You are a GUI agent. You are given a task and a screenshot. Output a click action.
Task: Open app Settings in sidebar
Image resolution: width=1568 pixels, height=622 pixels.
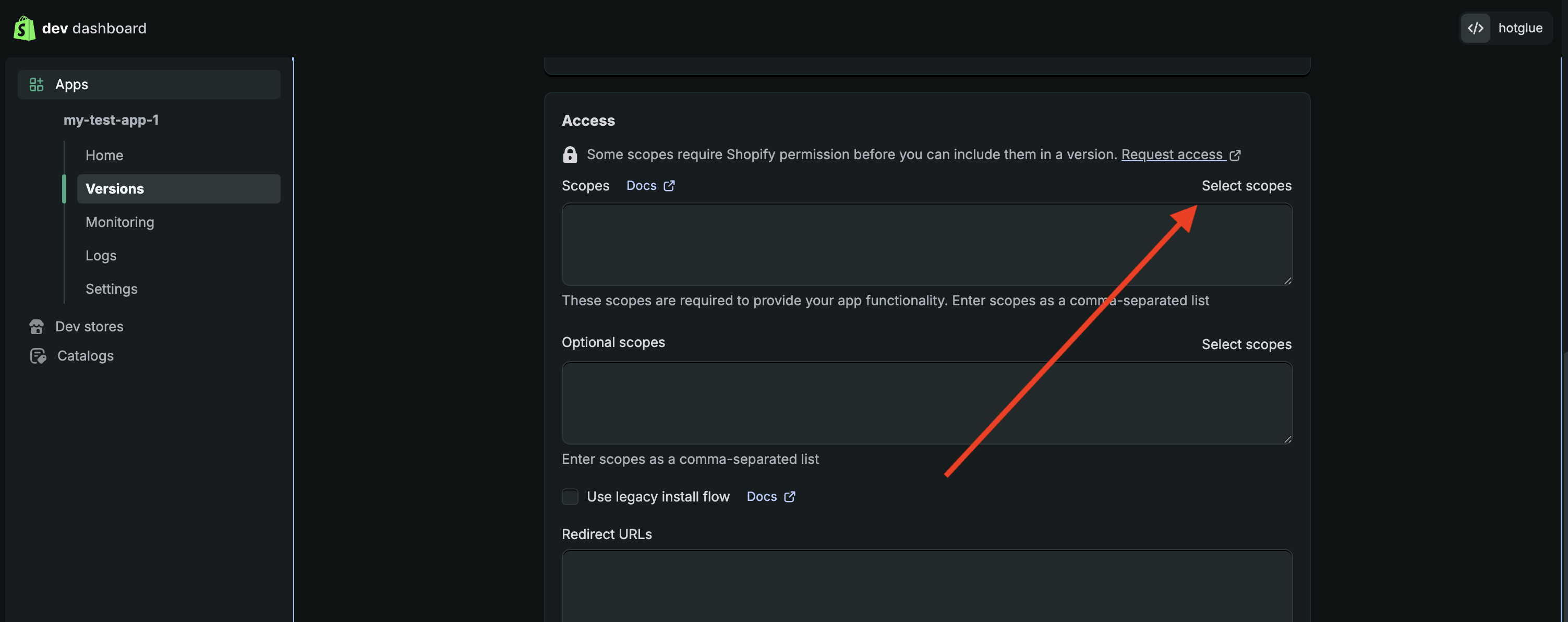(x=112, y=289)
